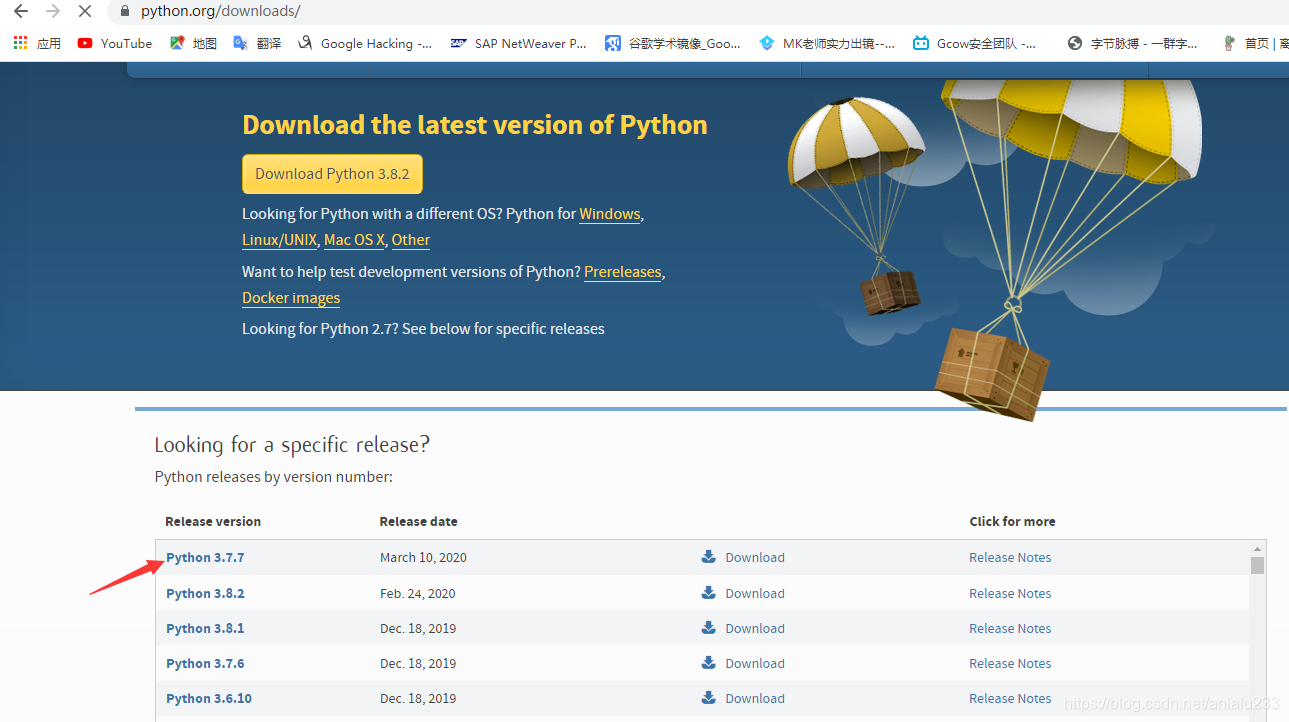Open the Python 3.8.1 release link
The width and height of the screenshot is (1289, 722).
[x=205, y=628]
